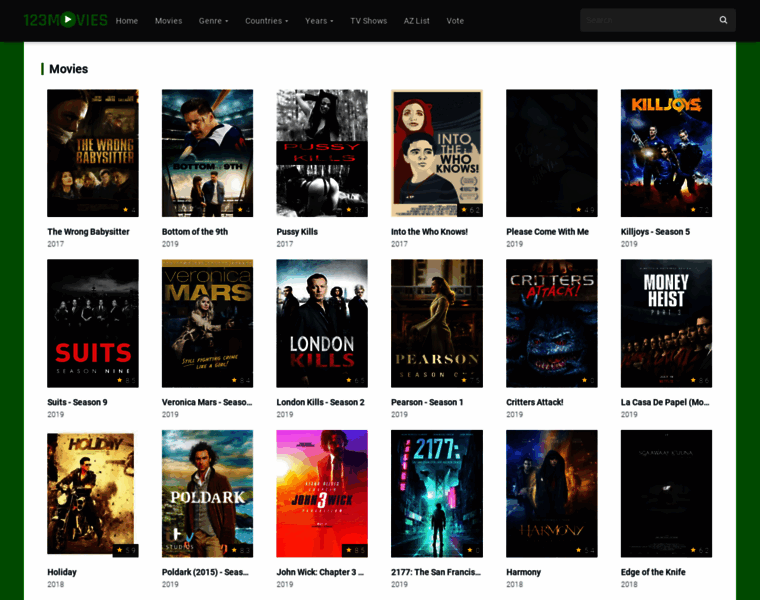The width and height of the screenshot is (760, 600).
Task: Click star rating badge on Poldark poster
Action: pos(240,551)
